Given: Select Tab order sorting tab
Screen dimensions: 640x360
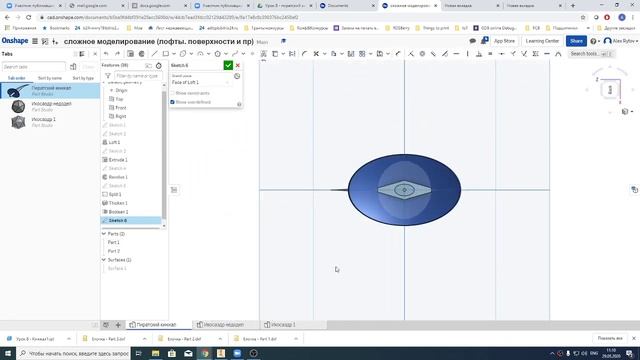Looking at the screenshot, I should (17, 78).
